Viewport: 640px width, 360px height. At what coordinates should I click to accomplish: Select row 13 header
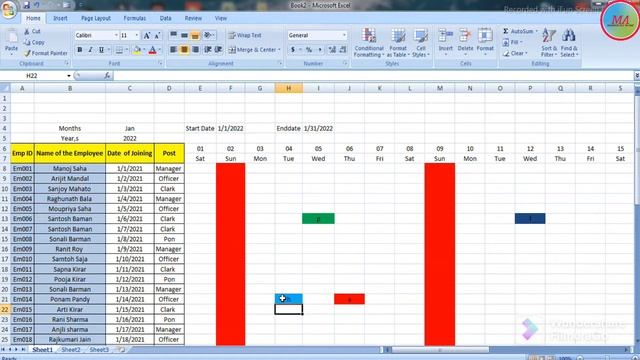5,219
